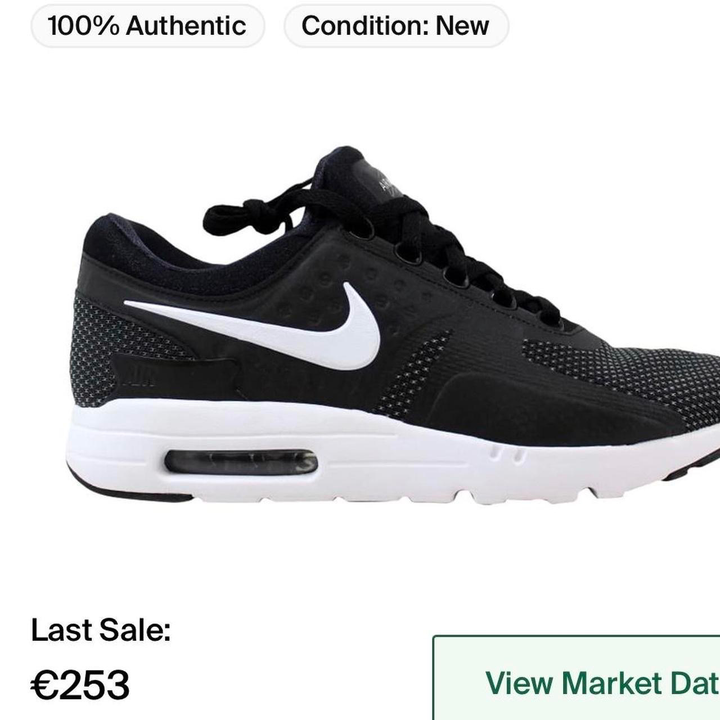Open the sneaker product image

[395, 326]
